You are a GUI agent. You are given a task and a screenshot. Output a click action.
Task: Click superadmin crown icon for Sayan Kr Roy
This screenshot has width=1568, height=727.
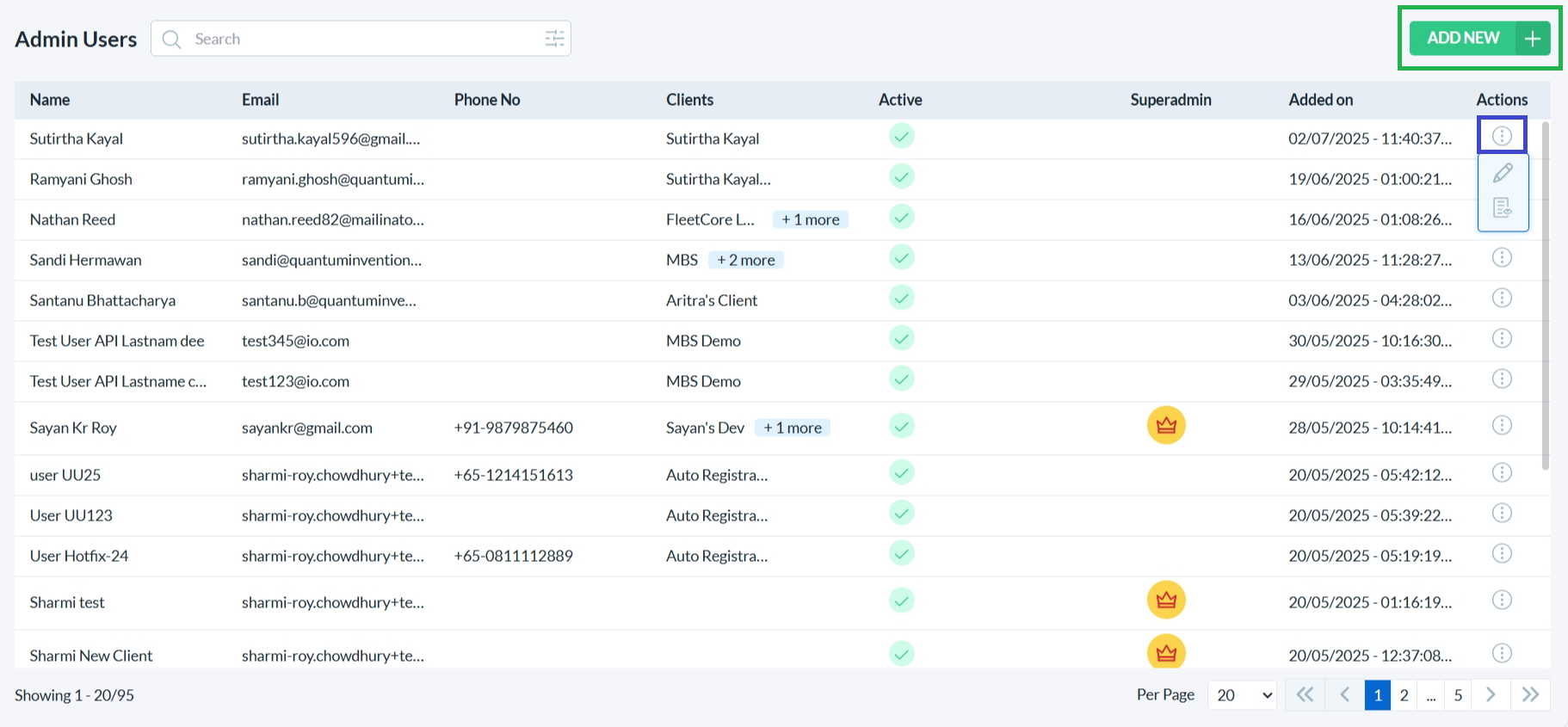click(x=1166, y=426)
